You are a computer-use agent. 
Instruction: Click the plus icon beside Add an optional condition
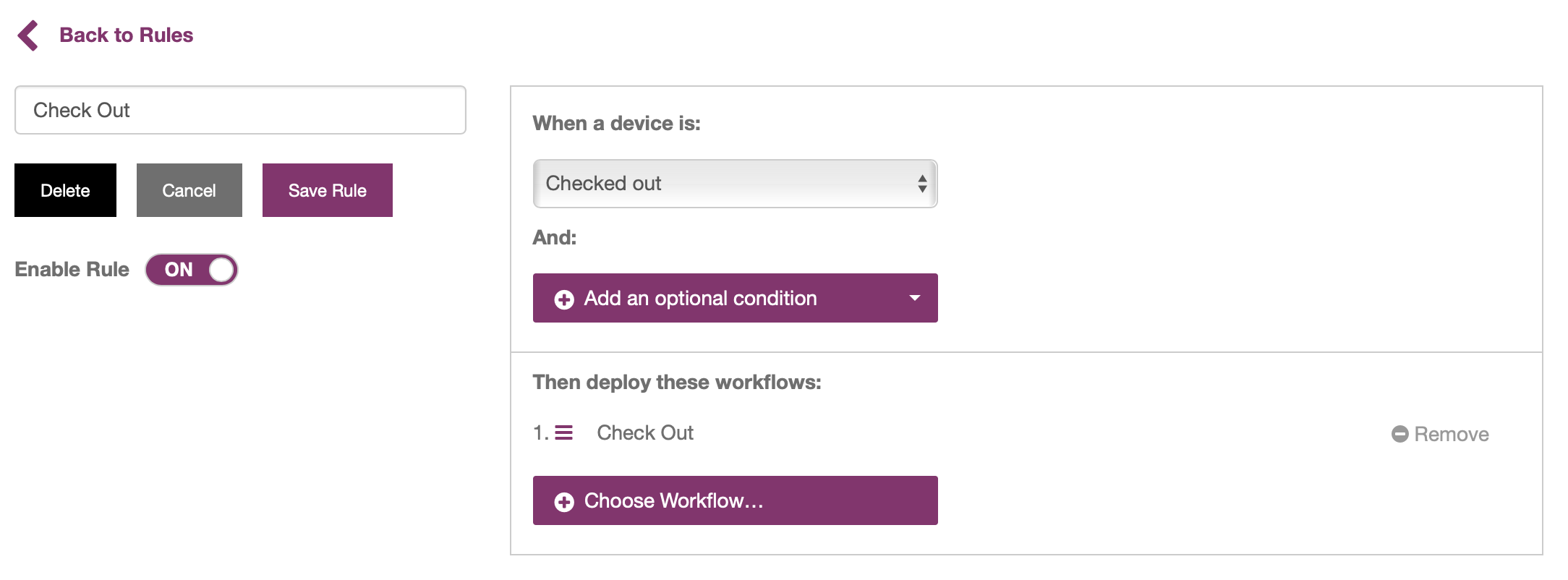564,299
